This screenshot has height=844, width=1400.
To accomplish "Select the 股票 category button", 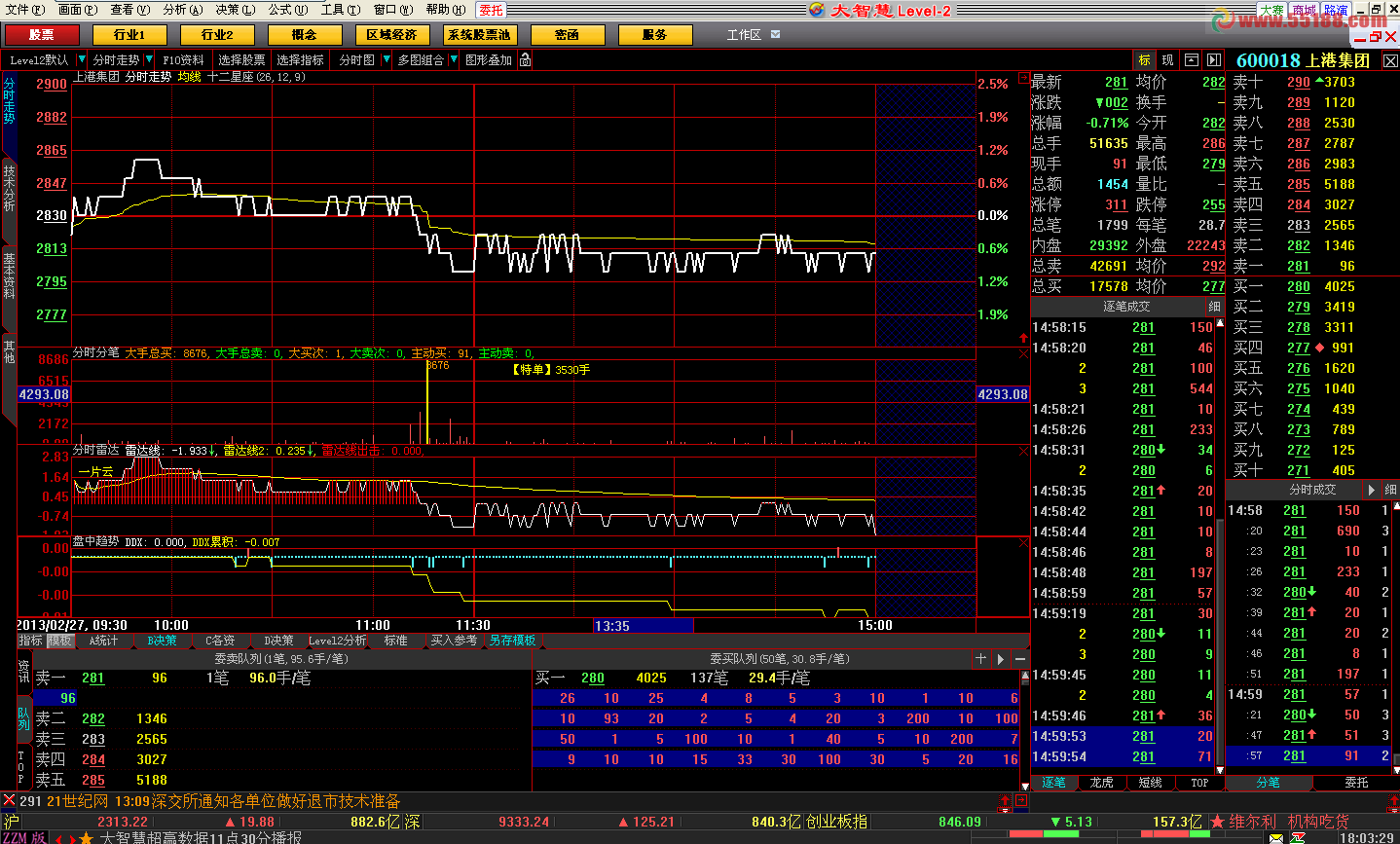I will (42, 35).
